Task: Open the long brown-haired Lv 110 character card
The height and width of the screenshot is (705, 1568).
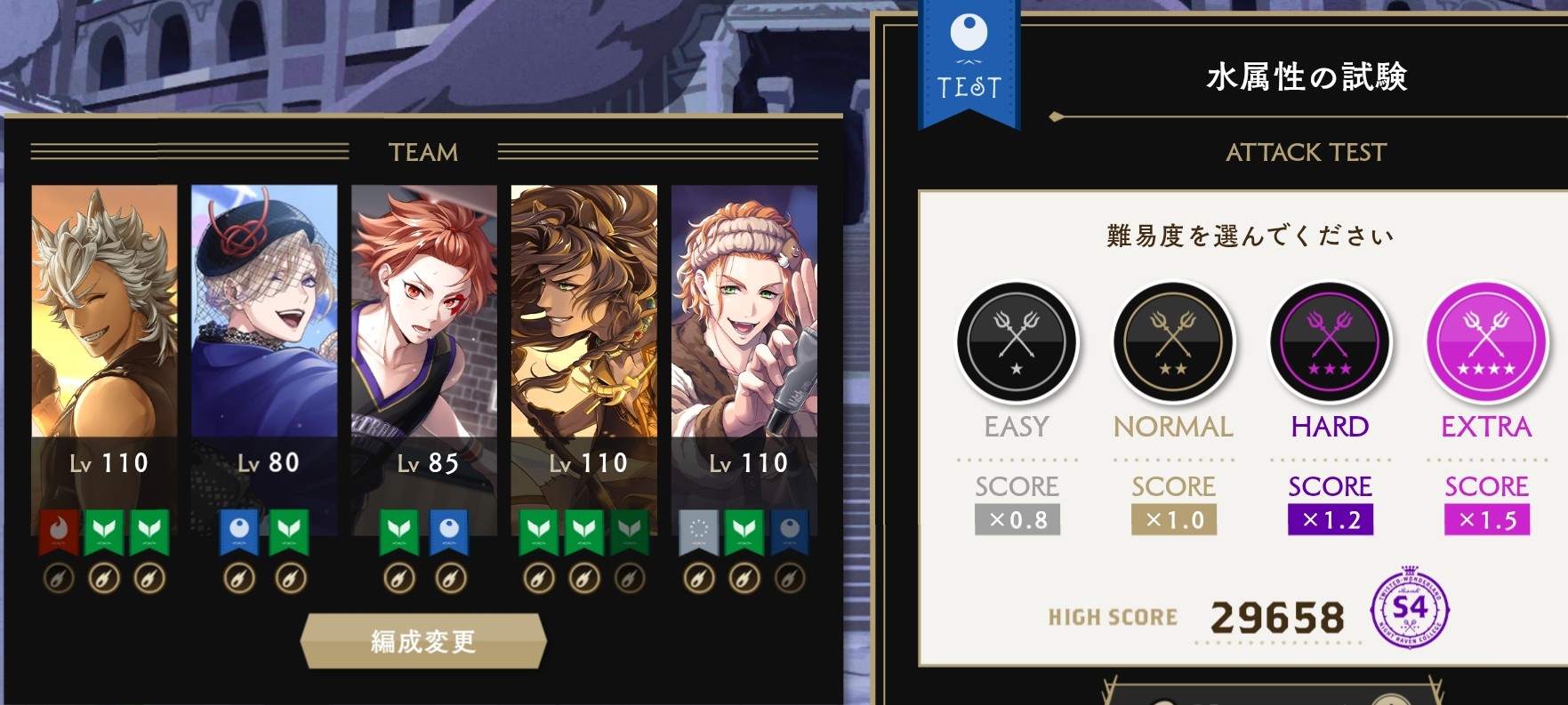Action: (584, 360)
